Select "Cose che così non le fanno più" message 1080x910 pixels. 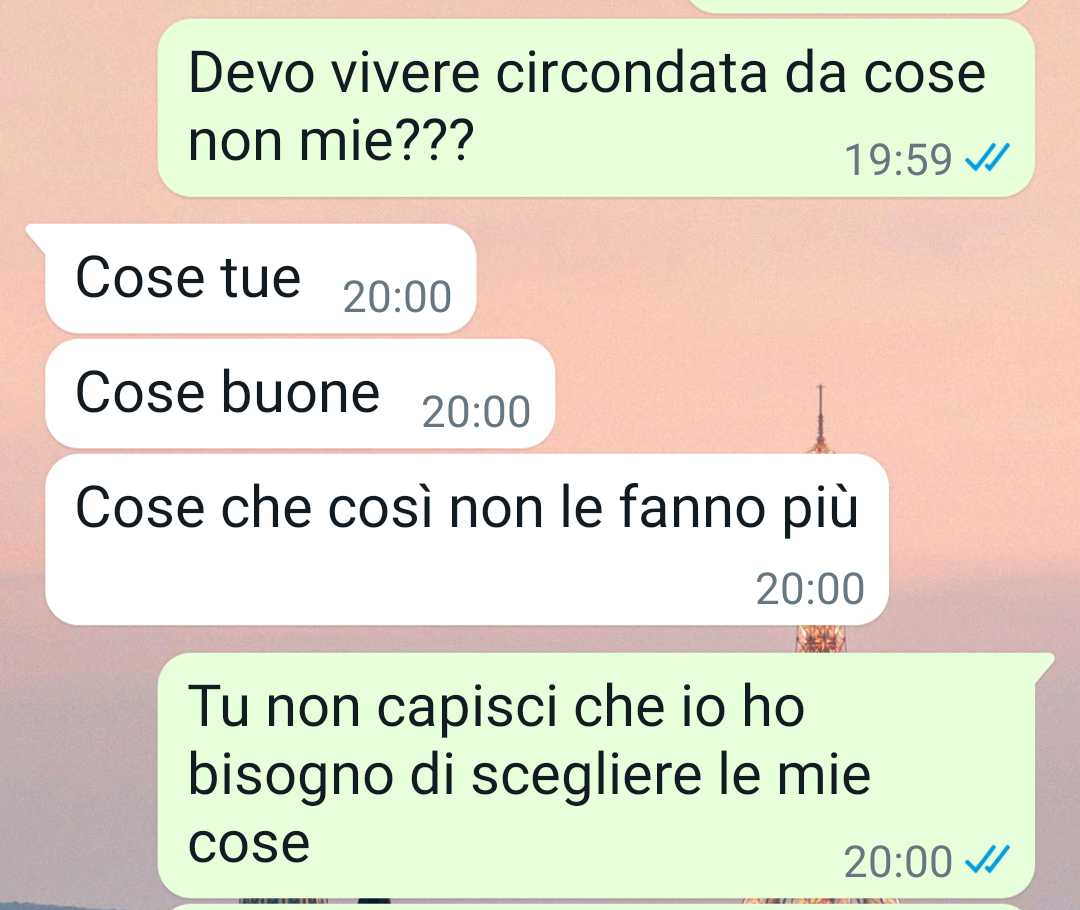pyautogui.click(x=466, y=539)
